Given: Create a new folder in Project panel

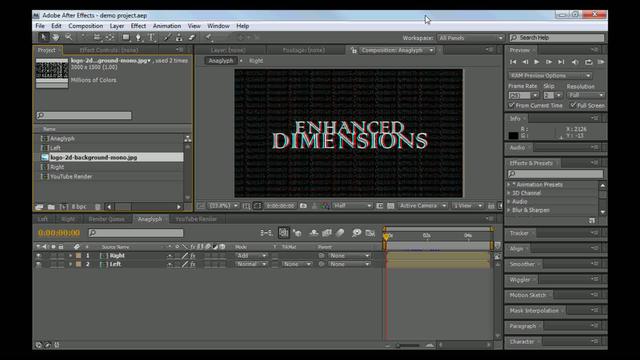Looking at the screenshot, I should click(51, 207).
